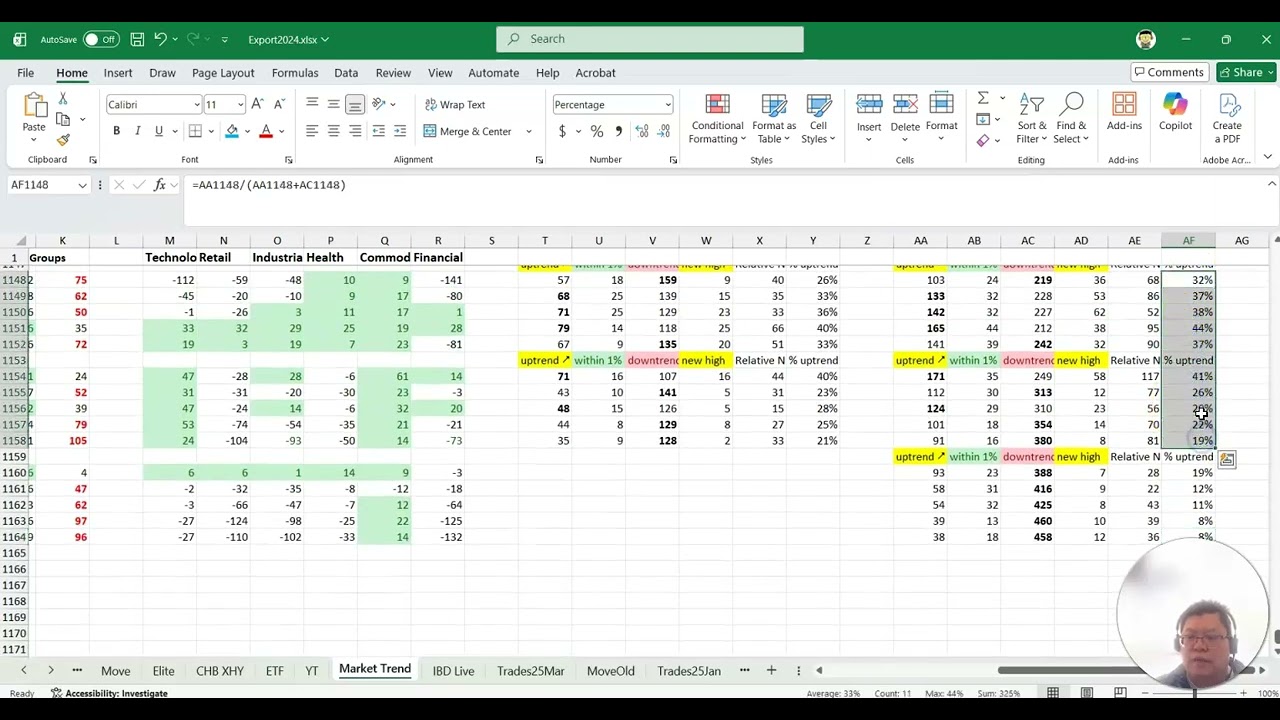Open the File menu

[25, 73]
